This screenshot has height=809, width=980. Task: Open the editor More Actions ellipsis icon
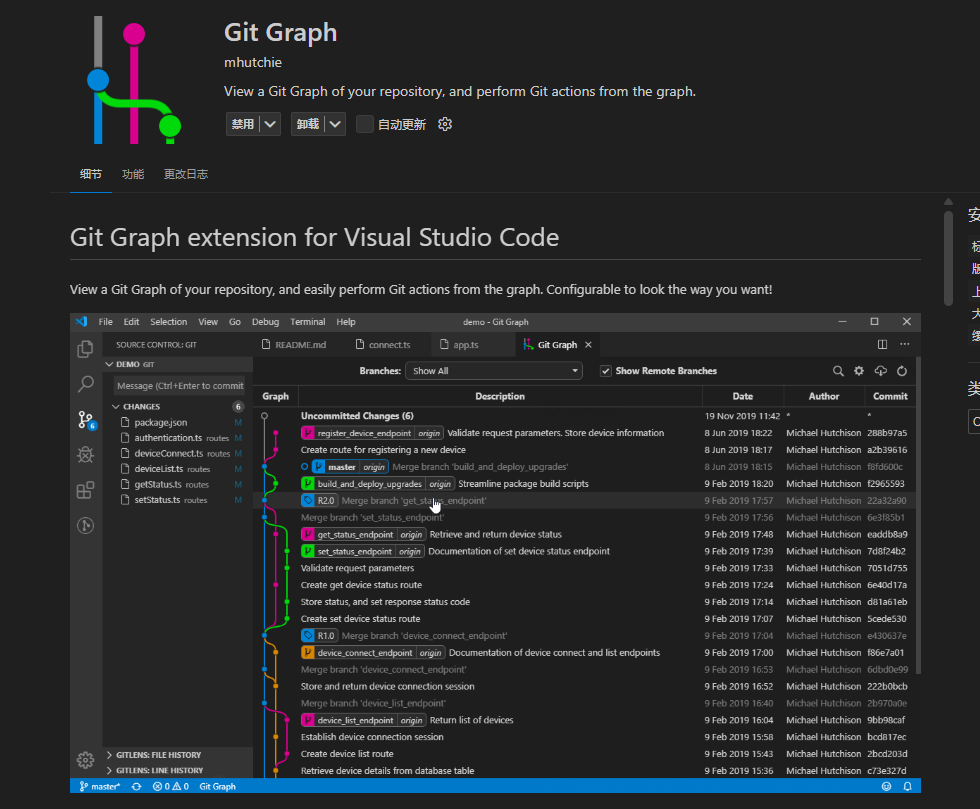904,344
